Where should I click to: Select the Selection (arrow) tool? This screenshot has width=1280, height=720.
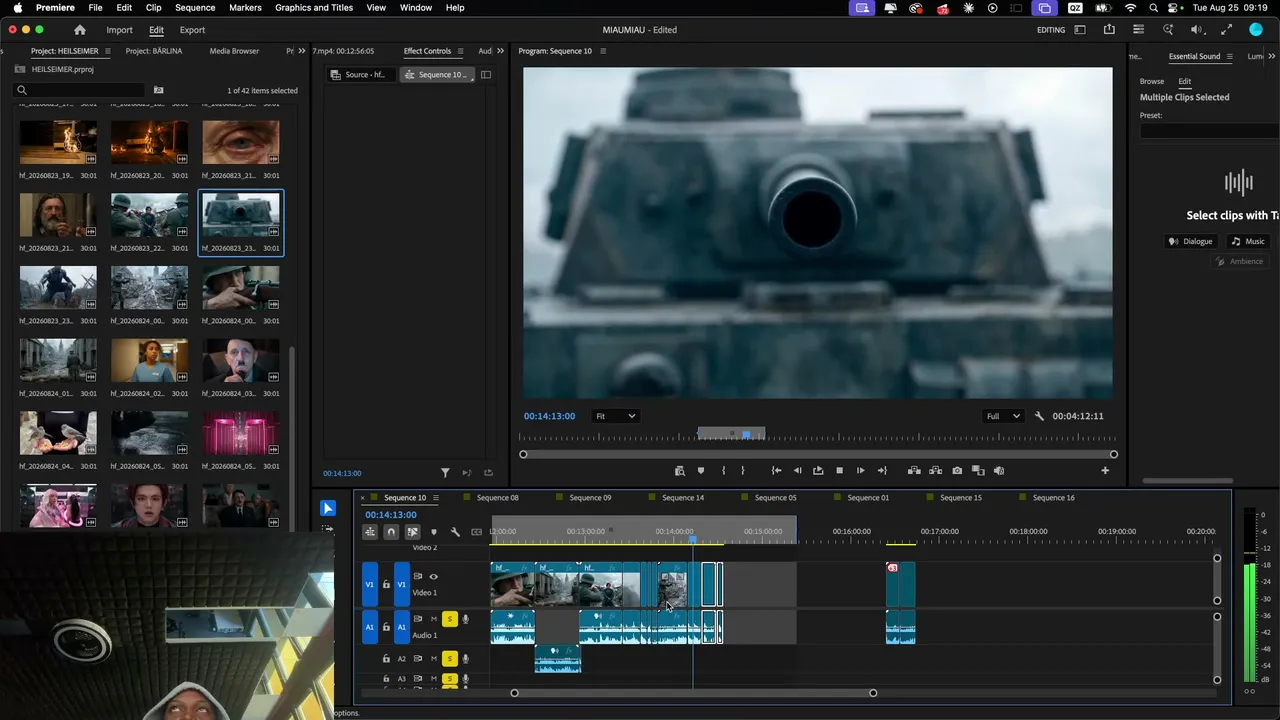[x=328, y=508]
